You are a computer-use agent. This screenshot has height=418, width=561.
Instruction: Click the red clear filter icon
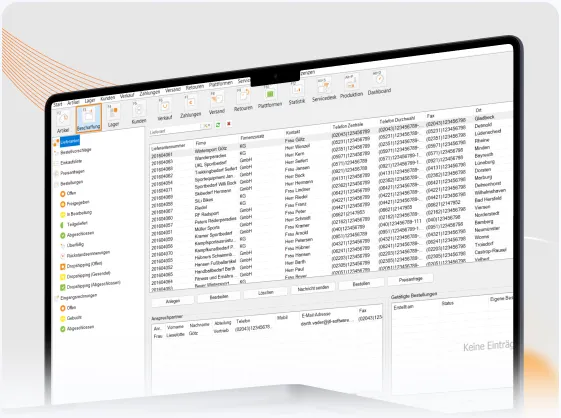pyautogui.click(x=229, y=123)
